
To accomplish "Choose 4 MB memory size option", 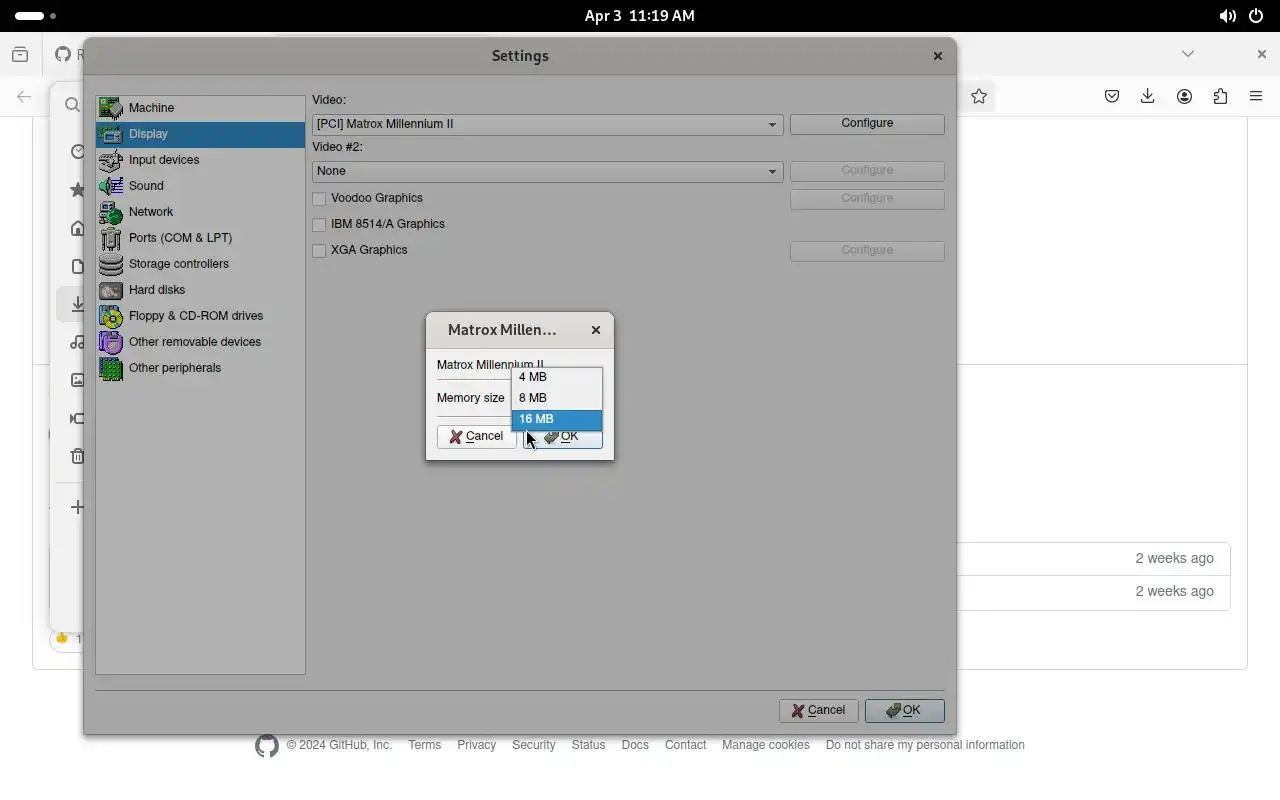I will tap(557, 377).
